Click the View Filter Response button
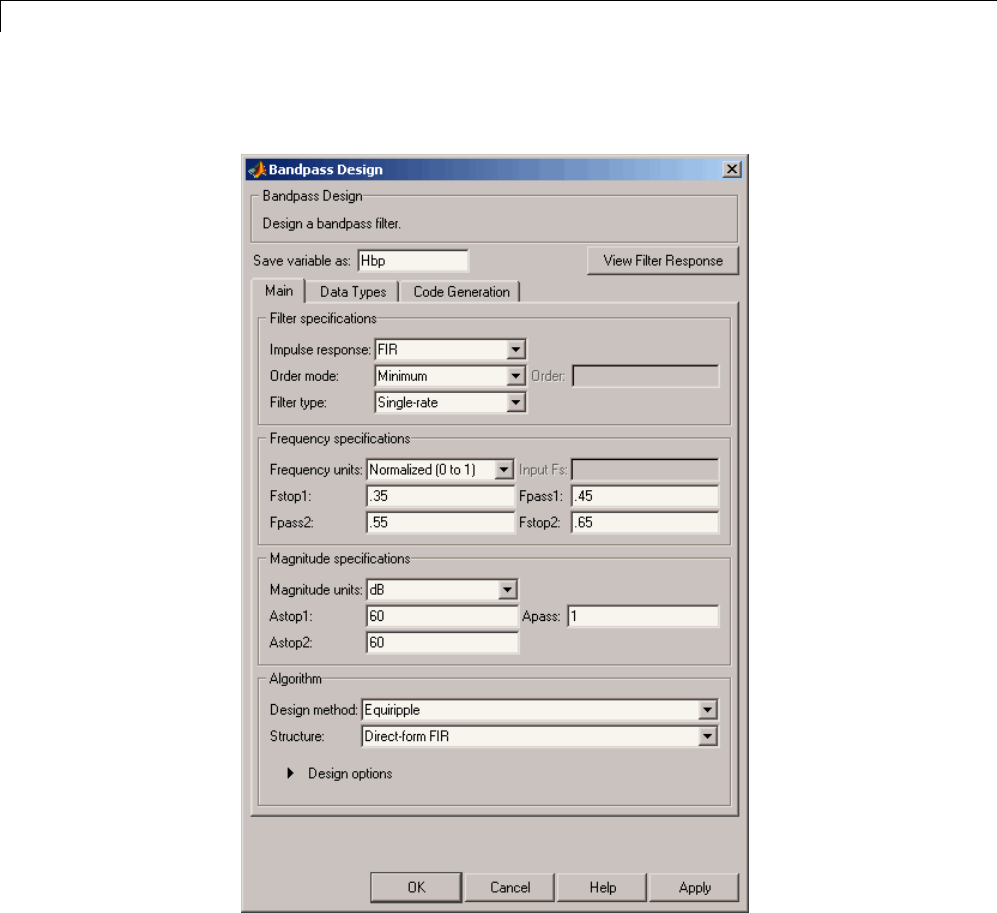 (x=663, y=261)
